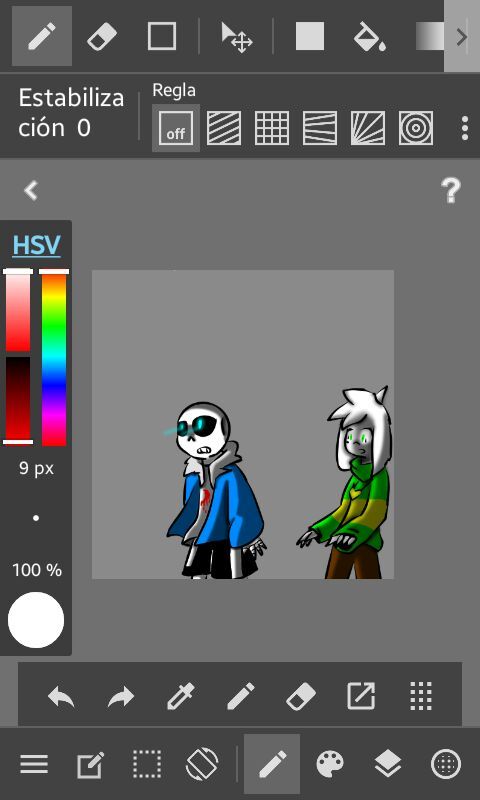This screenshot has height=800, width=480.
Task: Enable the parallel lines ruler
Action: click(224, 128)
